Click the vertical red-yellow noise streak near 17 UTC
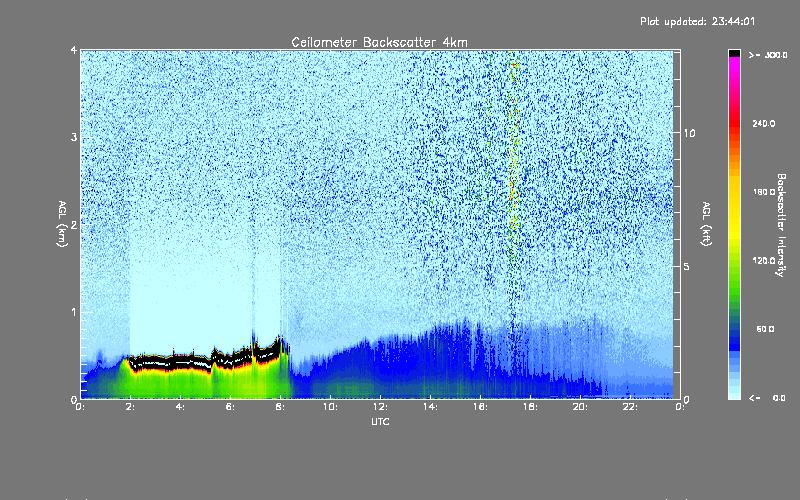This screenshot has width=800, height=500. (x=514, y=173)
